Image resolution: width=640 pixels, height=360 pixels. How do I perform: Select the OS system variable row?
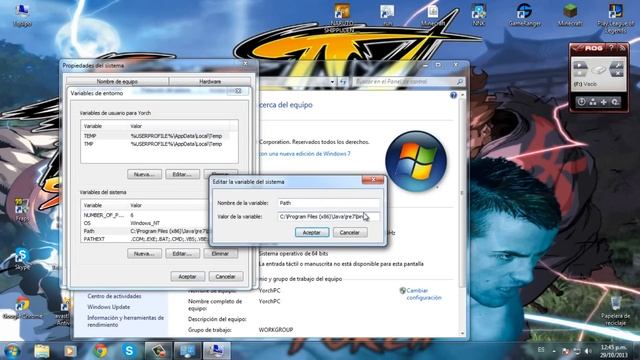pos(145,223)
